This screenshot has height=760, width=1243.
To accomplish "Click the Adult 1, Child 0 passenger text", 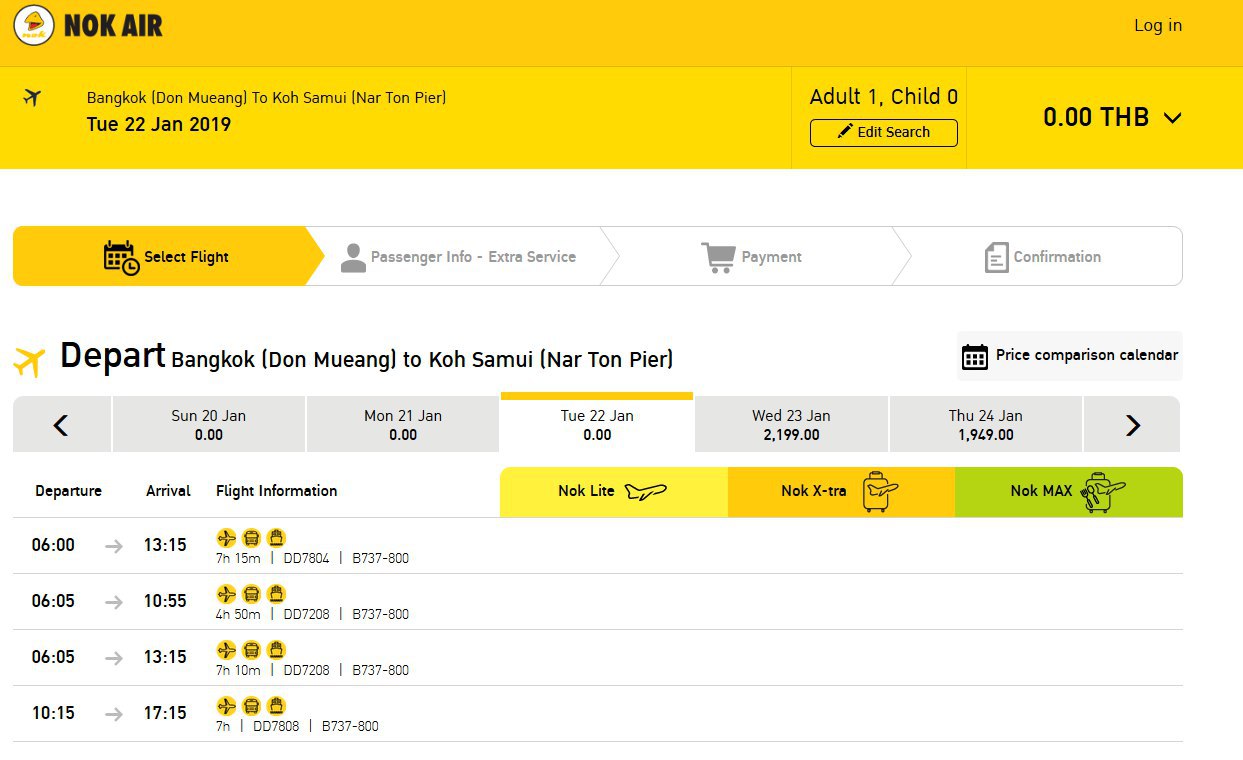I will [884, 97].
